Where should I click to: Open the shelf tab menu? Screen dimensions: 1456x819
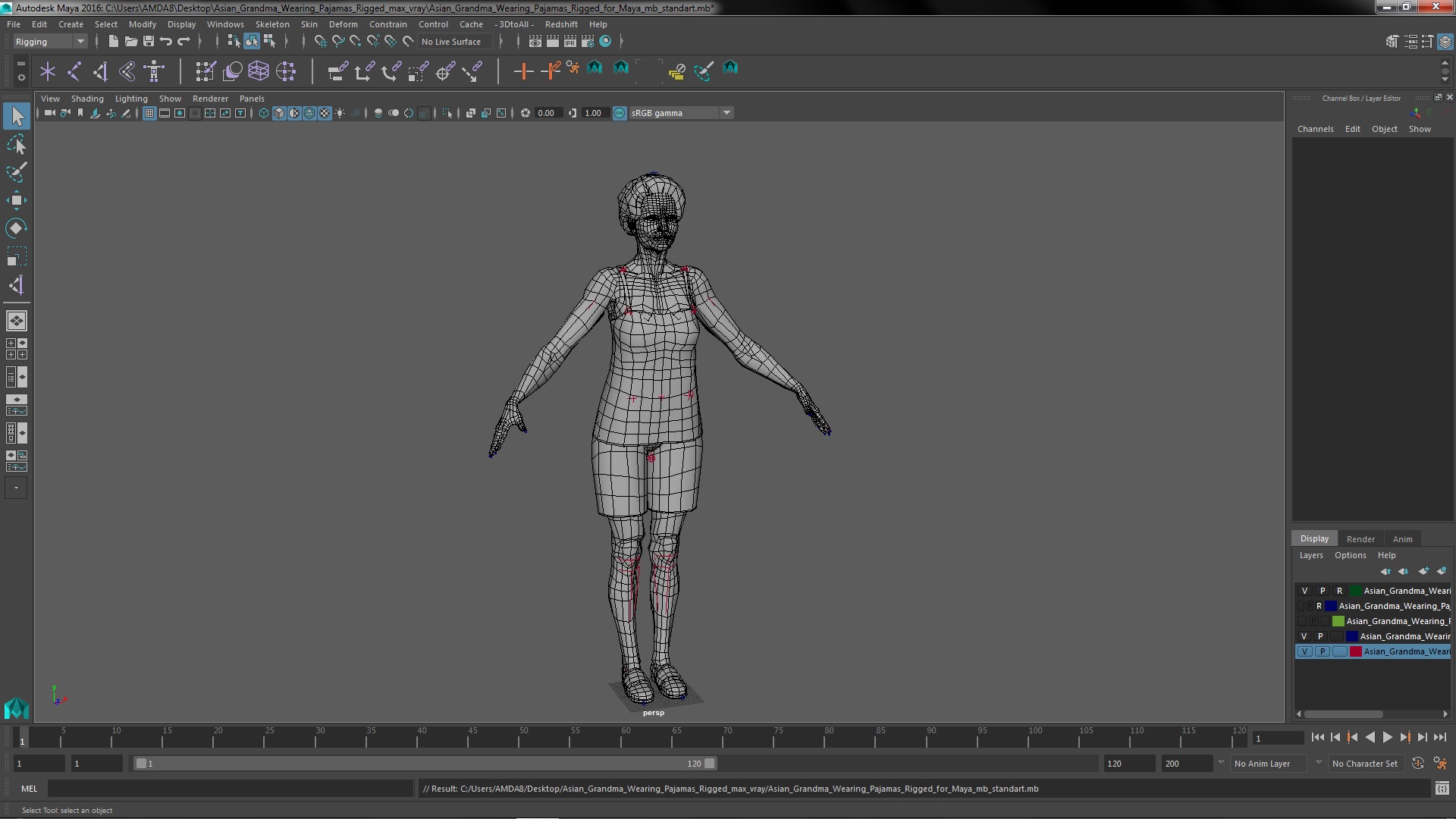[x=20, y=64]
